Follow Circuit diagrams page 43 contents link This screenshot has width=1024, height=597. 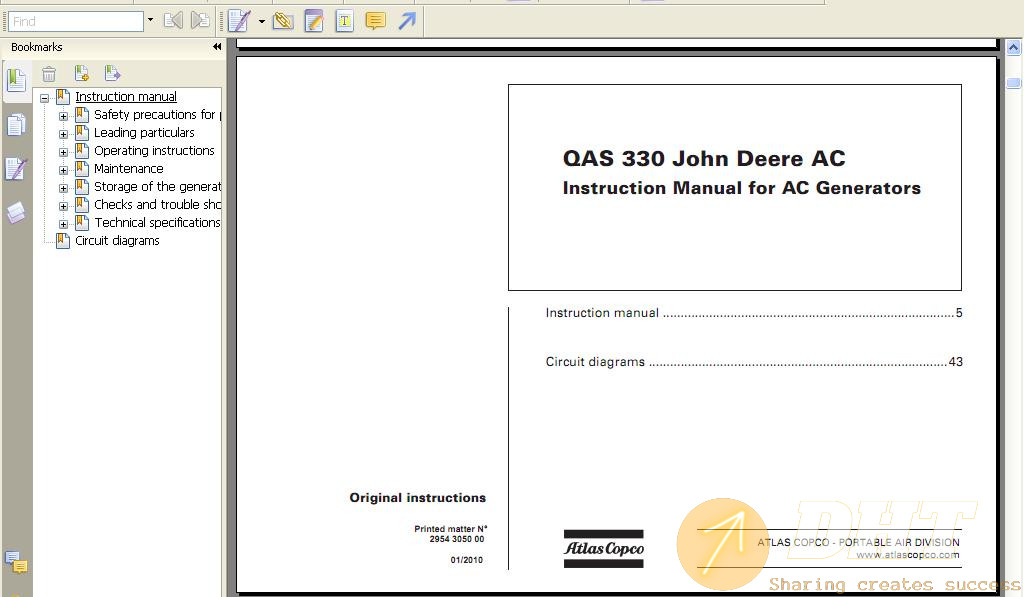pos(754,362)
